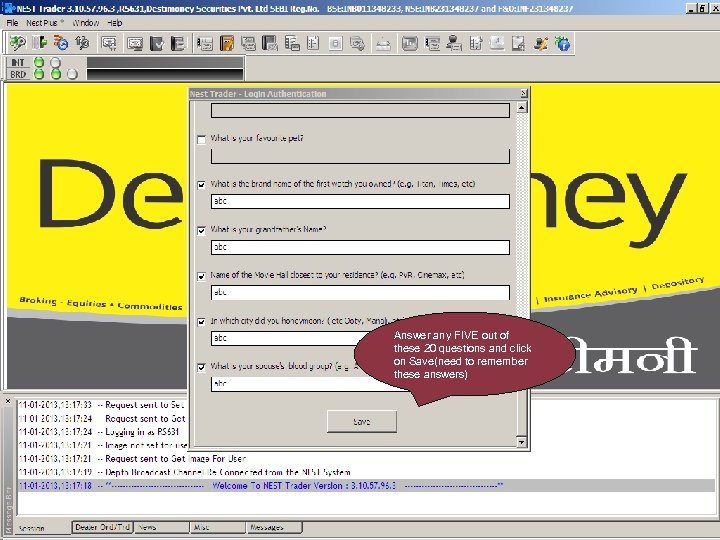Click the greyed-out windows with gear icon
720x540 pixels.
point(357,44)
